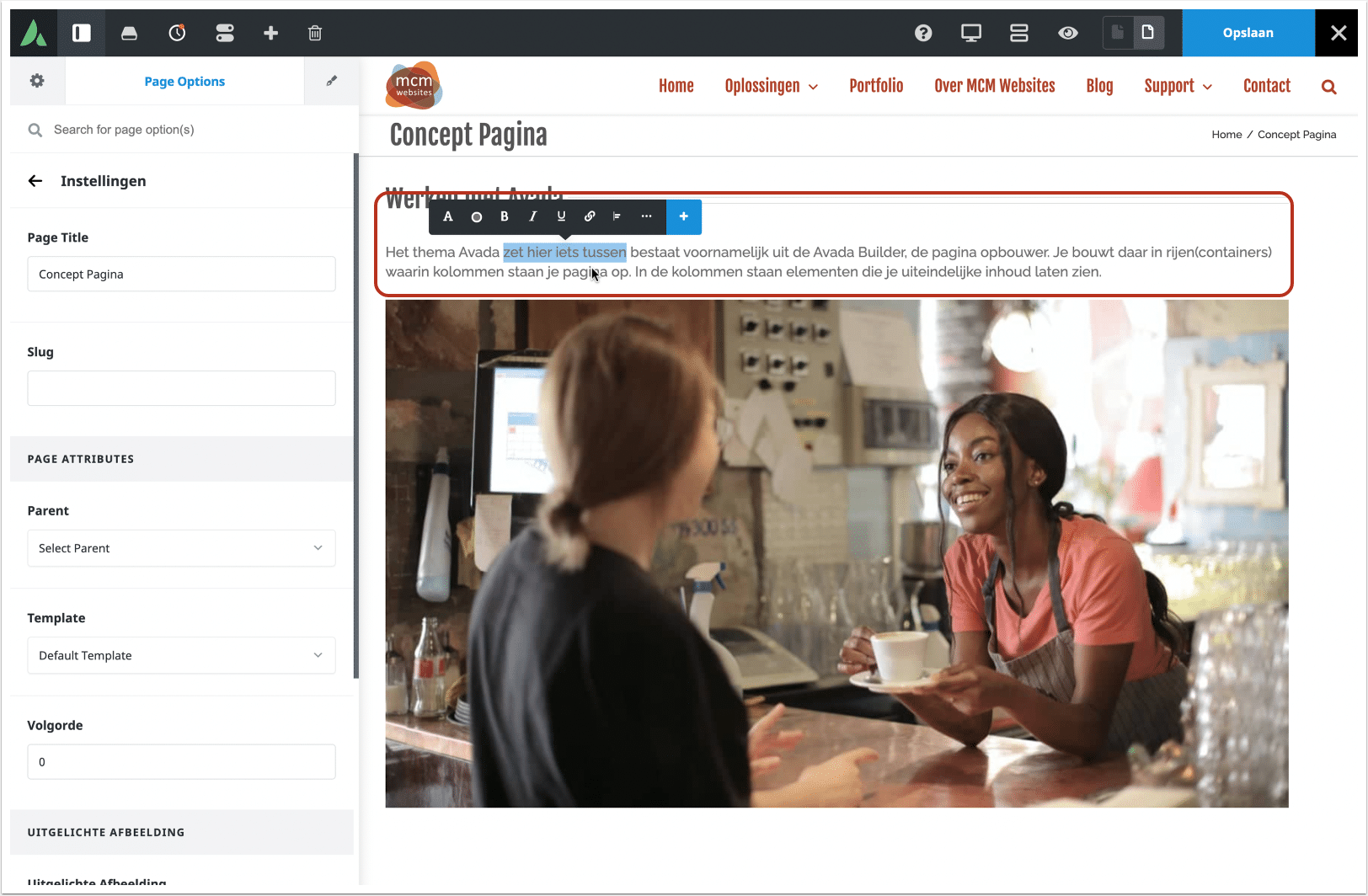Open the Blog menu item

point(1099,86)
